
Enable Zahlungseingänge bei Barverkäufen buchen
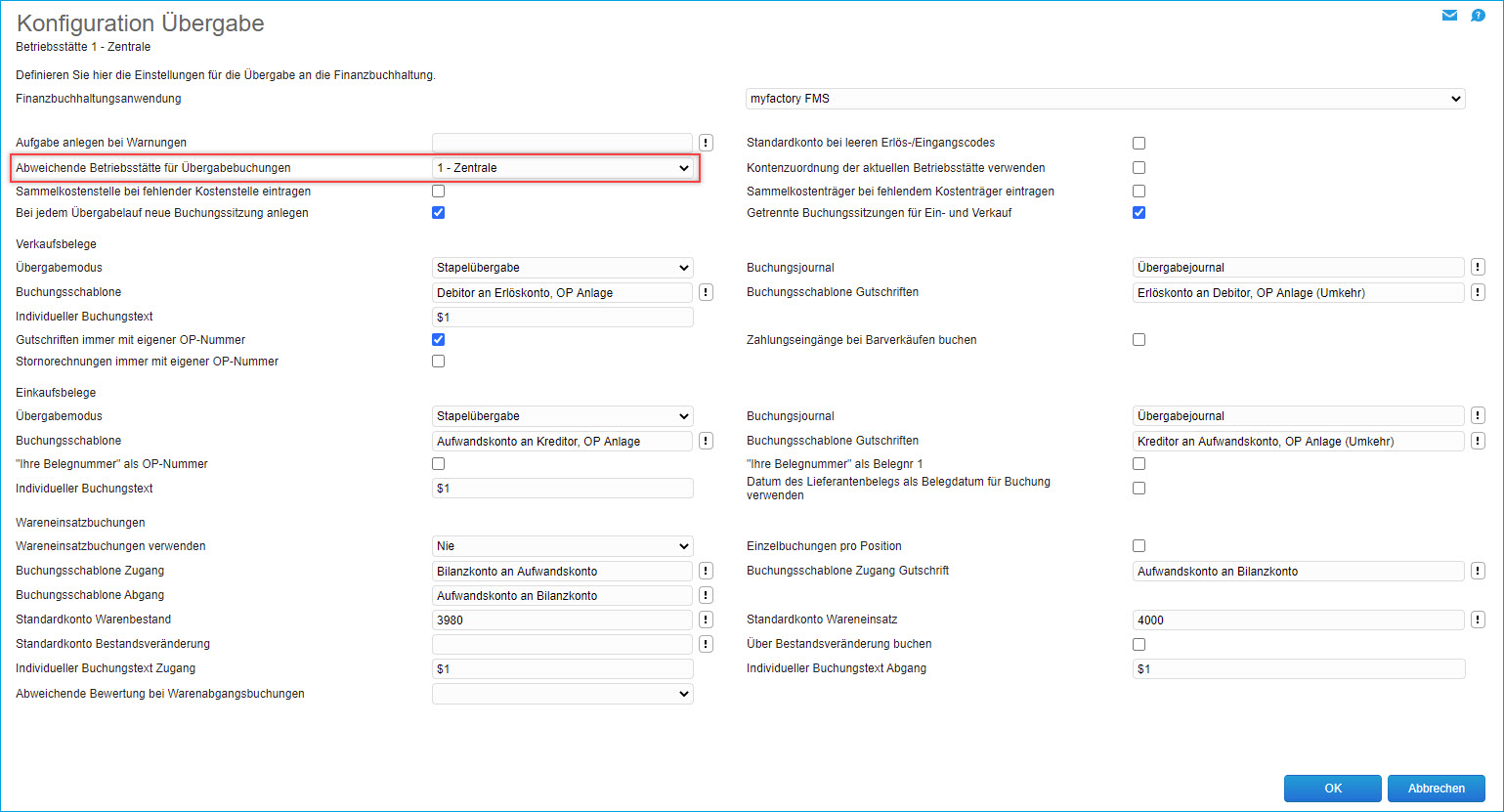pyautogui.click(x=1139, y=340)
